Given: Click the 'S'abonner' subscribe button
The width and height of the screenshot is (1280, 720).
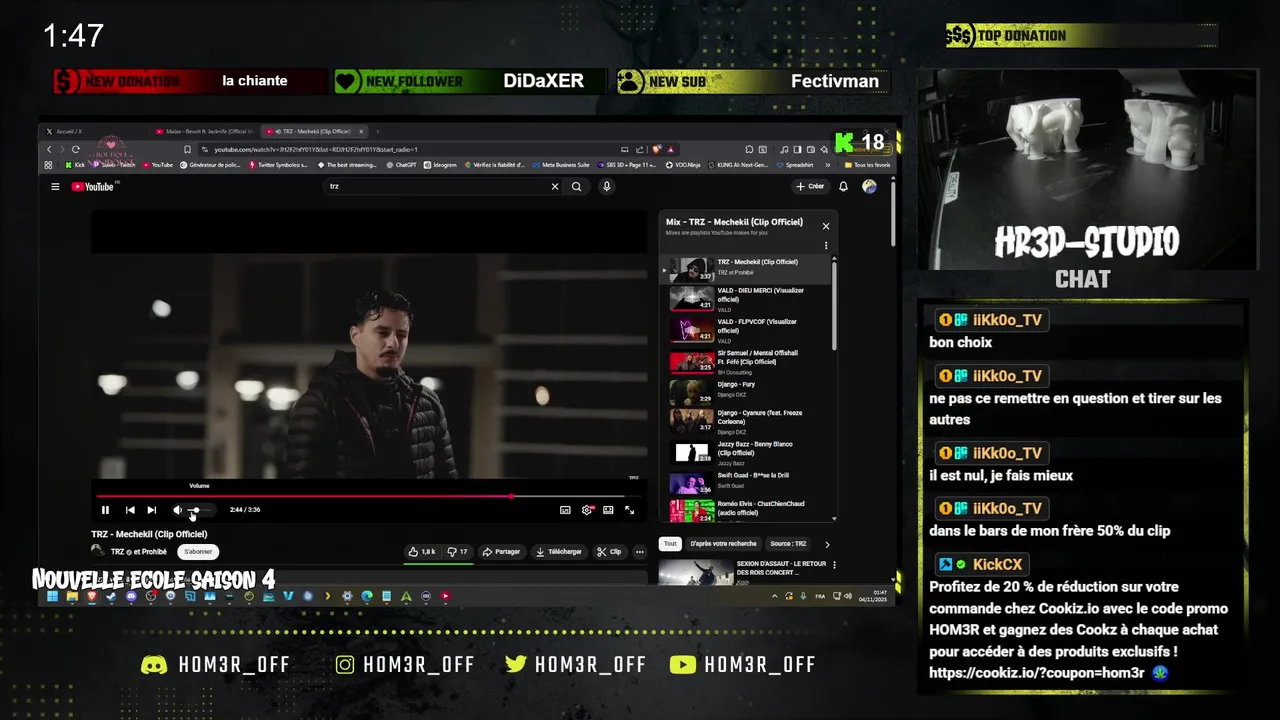Looking at the screenshot, I should click(x=198, y=551).
